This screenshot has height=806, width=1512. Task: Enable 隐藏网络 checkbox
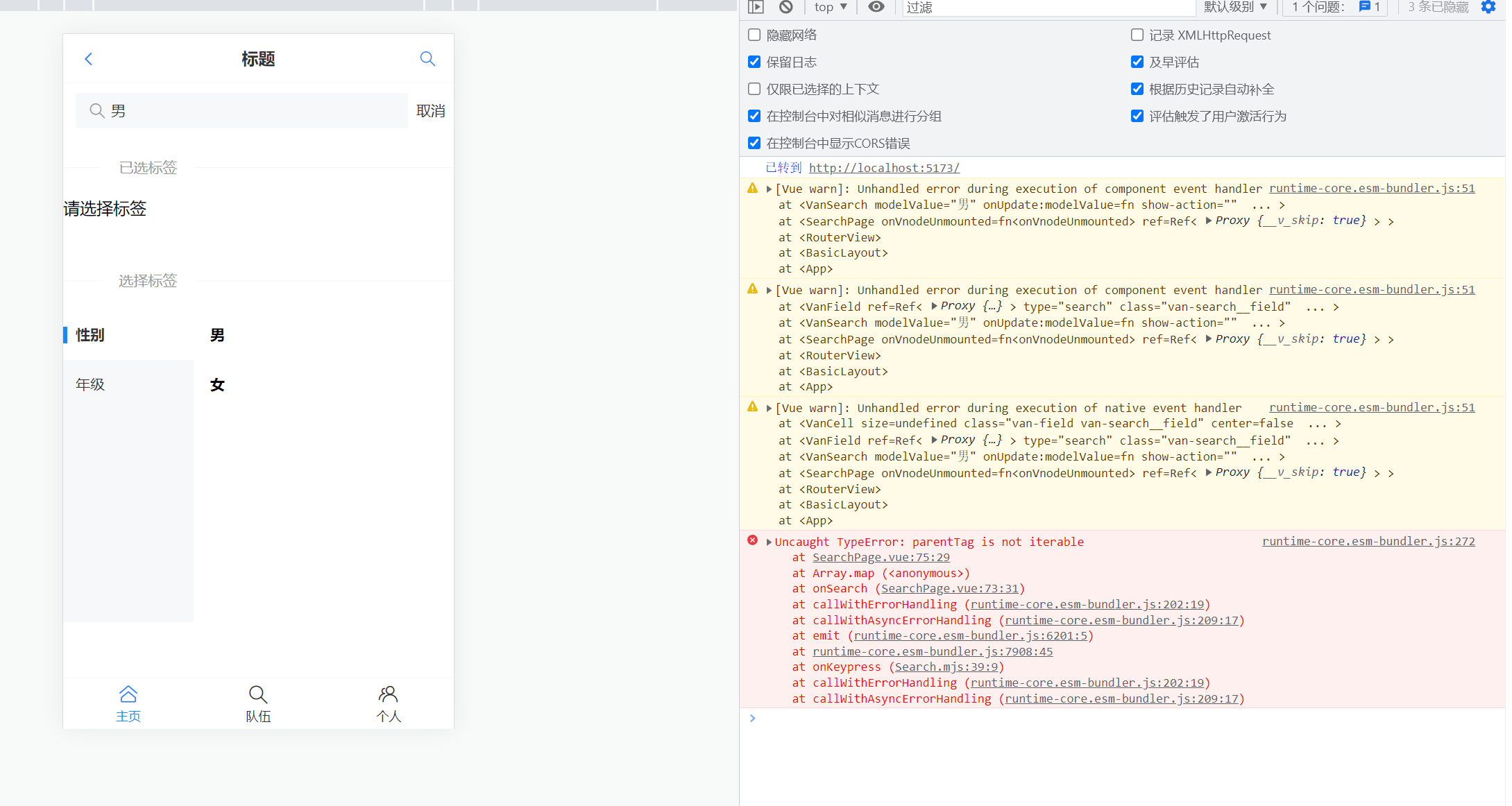pos(754,35)
